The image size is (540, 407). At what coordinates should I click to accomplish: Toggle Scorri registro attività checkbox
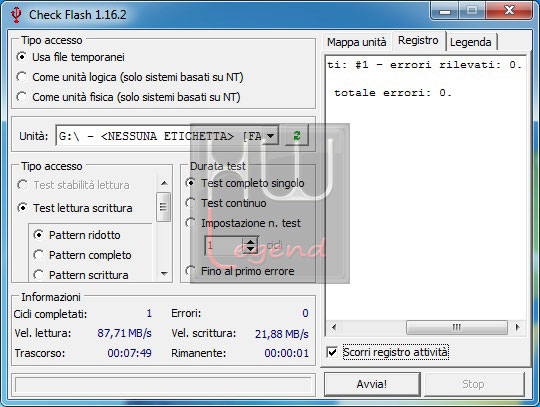tap(332, 352)
